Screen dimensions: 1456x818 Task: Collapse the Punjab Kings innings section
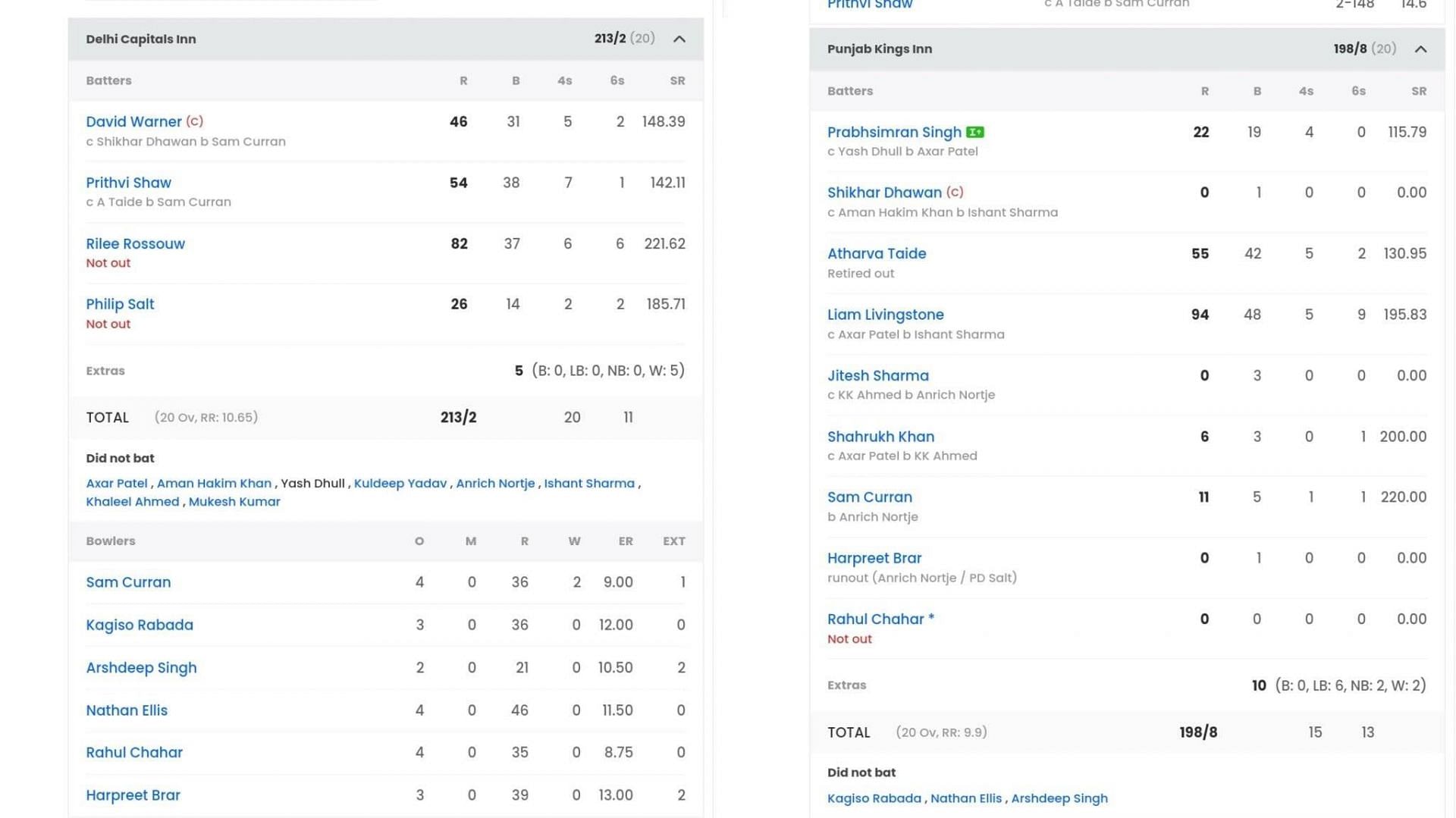(x=1420, y=49)
